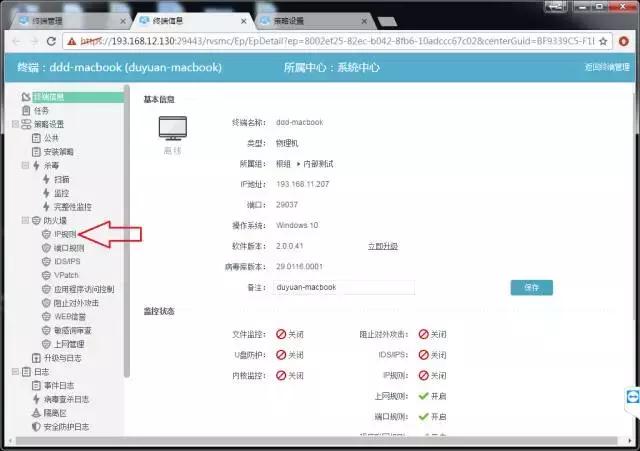Click the browser forward arrow
Image resolution: width=640 pixels, height=451 pixels.
point(34,41)
